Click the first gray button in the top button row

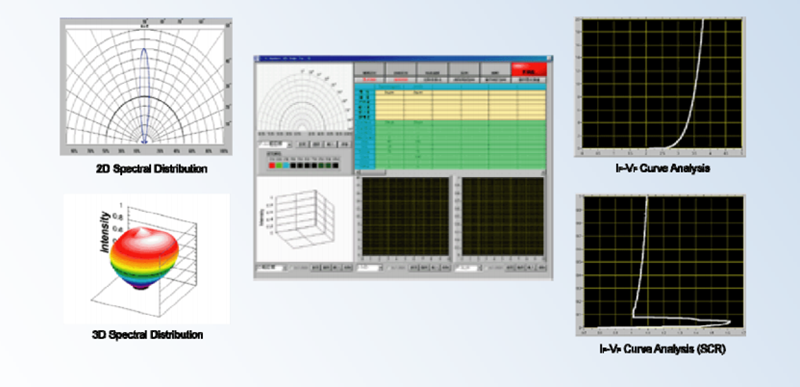(369, 69)
